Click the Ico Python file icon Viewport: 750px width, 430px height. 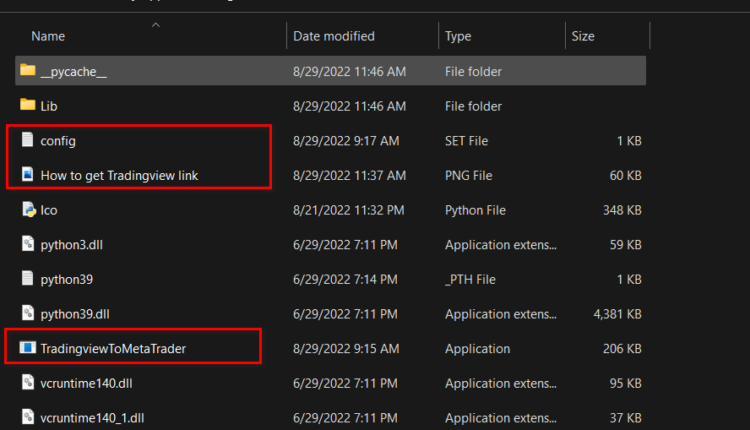click(28, 210)
